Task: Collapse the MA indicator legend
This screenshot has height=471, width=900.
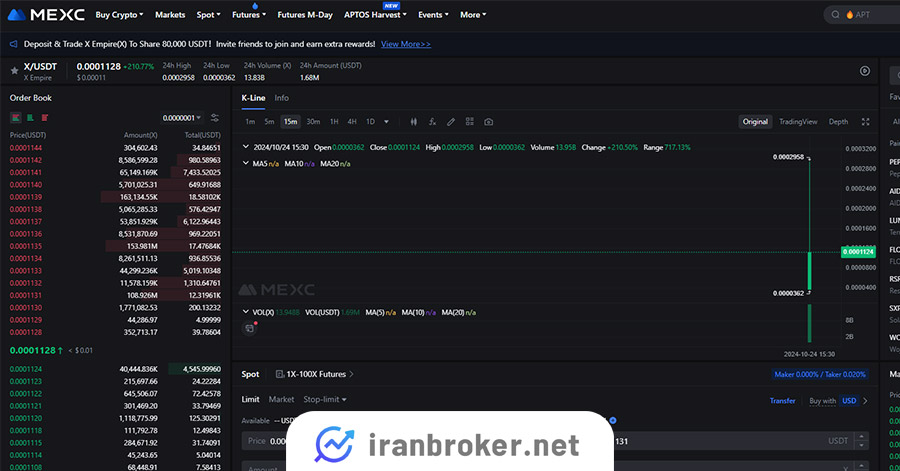Action: point(246,164)
